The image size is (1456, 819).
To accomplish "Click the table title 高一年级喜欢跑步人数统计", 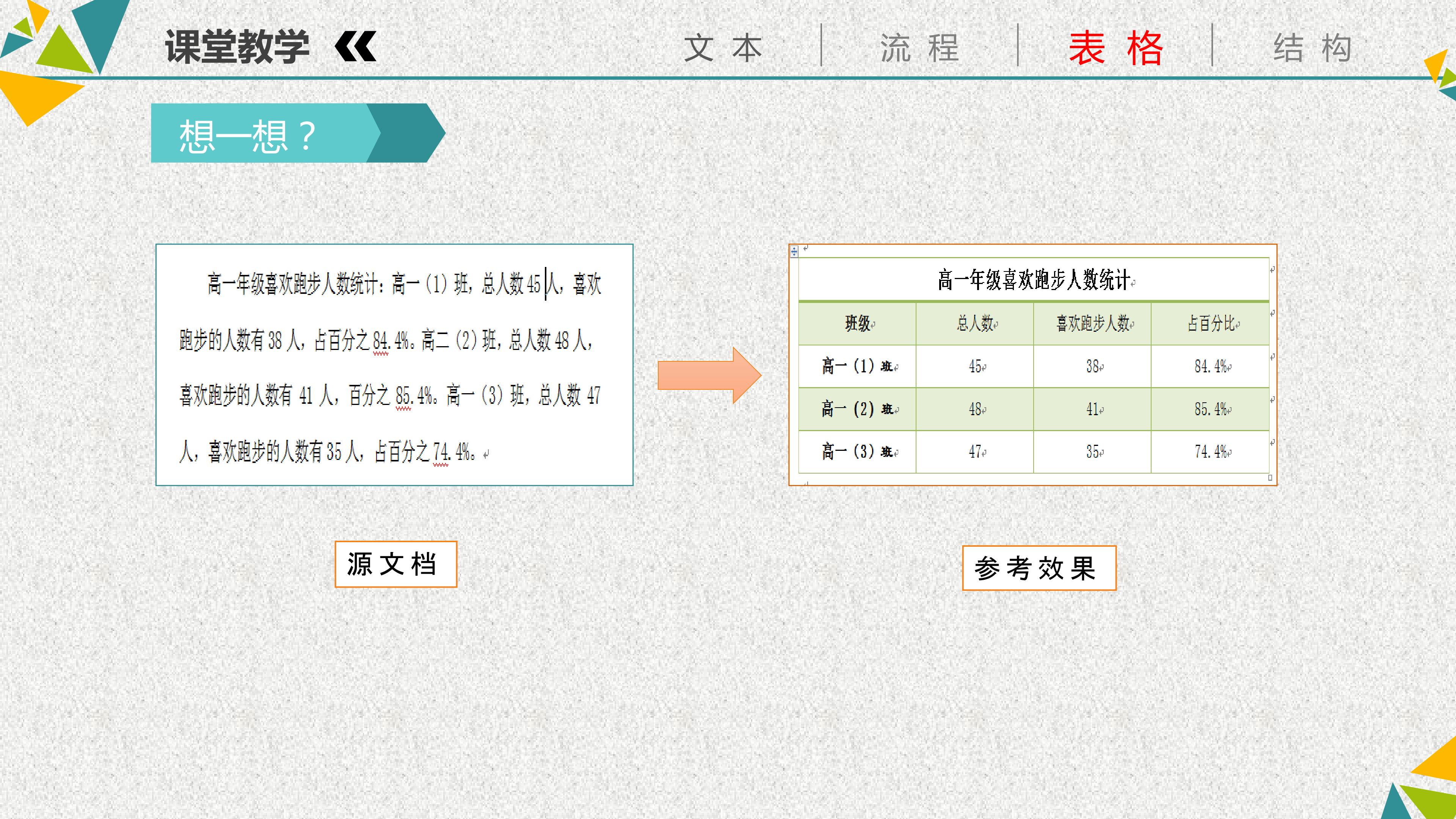I will point(1034,279).
